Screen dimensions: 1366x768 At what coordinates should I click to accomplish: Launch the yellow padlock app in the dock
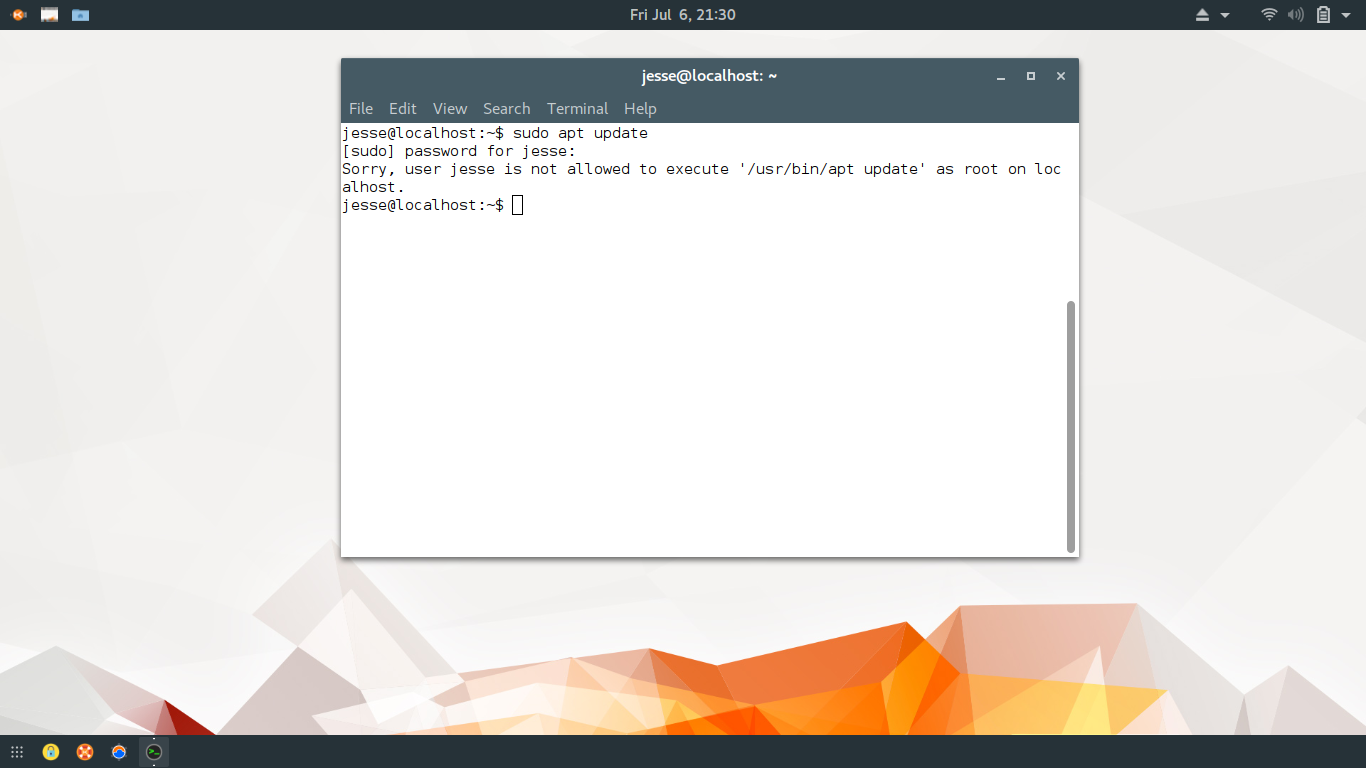click(51, 752)
